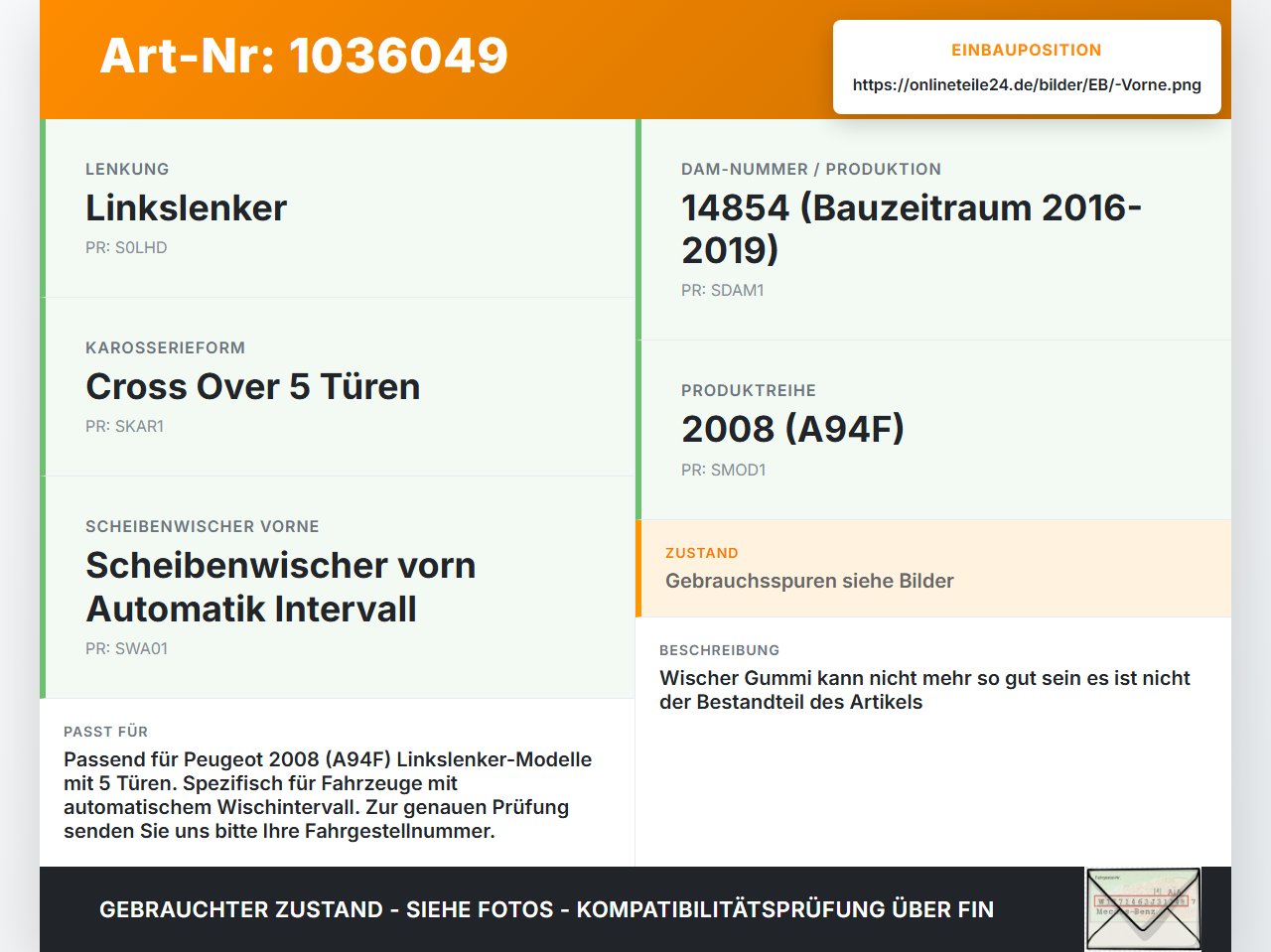Click the PR: SDAM1 code
The height and width of the screenshot is (952, 1271).
pyautogui.click(x=722, y=290)
